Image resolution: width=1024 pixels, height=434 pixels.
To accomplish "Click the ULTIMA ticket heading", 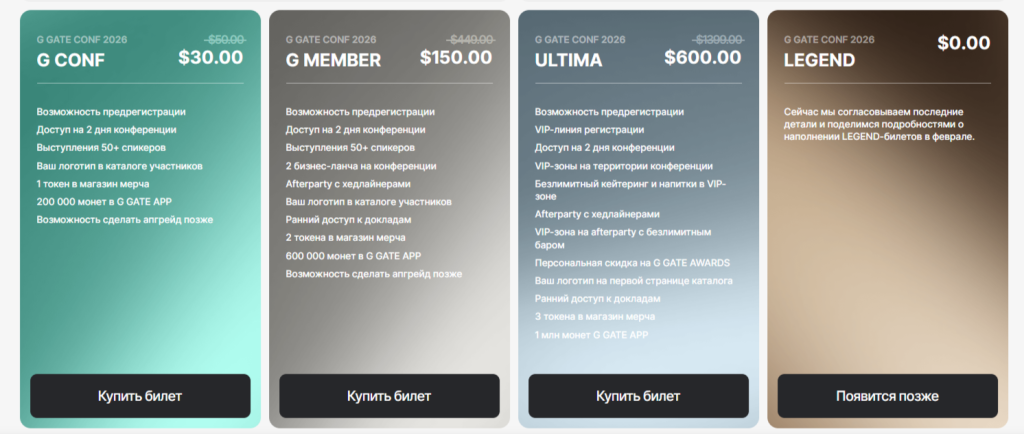I will click(569, 60).
